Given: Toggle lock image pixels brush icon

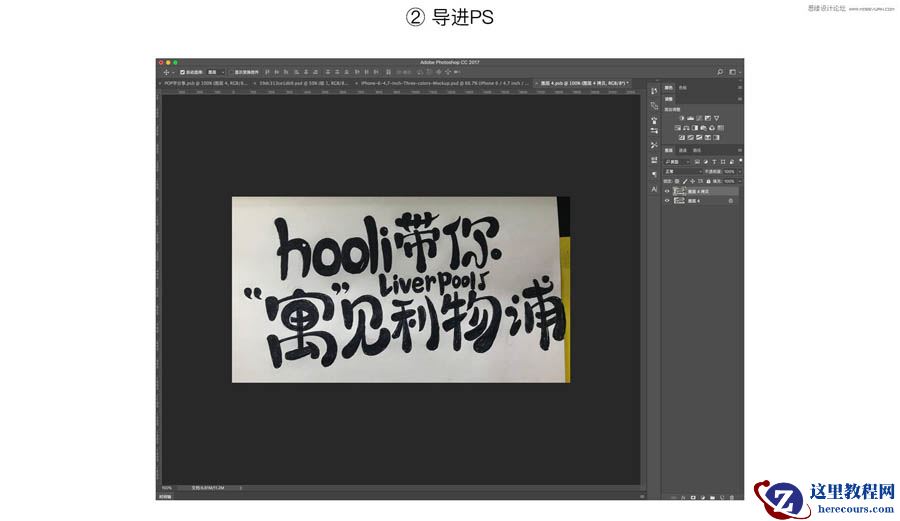Looking at the screenshot, I should (685, 181).
